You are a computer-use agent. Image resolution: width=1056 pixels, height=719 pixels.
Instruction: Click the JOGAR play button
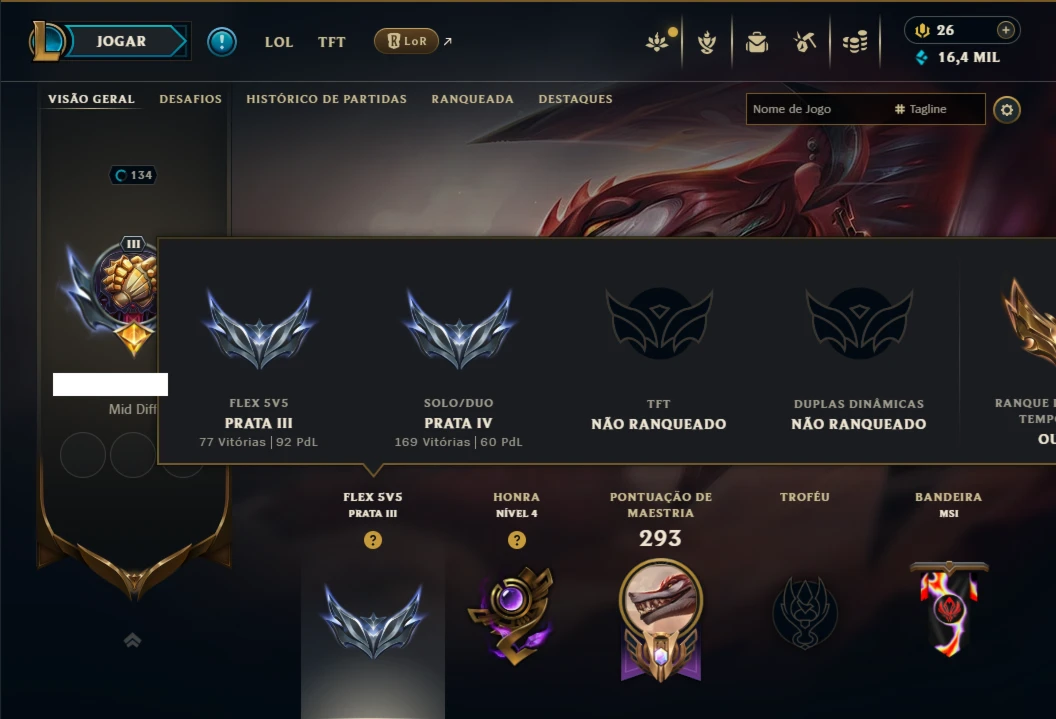click(121, 41)
